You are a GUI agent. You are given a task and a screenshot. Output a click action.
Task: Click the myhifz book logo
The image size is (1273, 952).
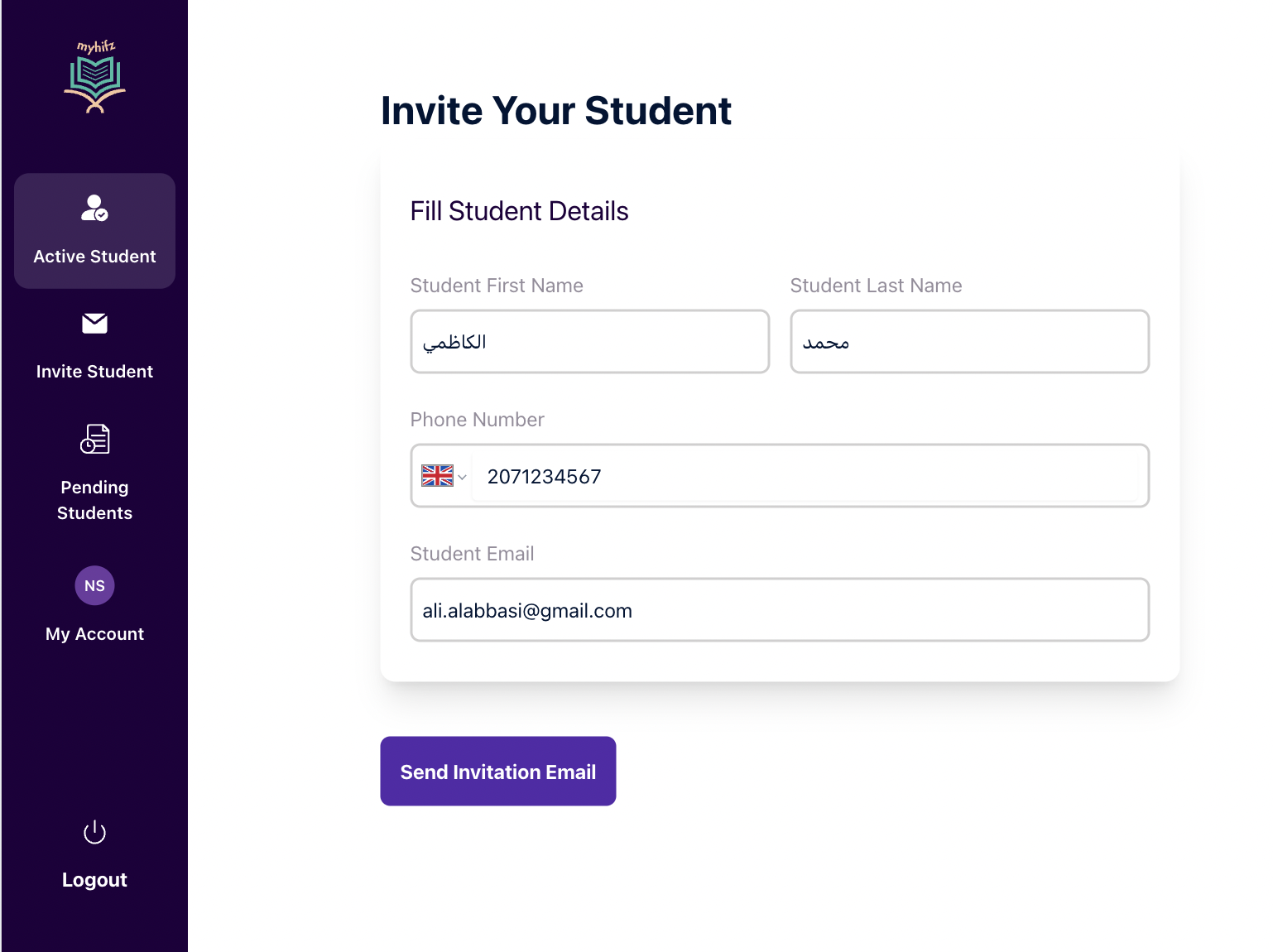(x=94, y=76)
